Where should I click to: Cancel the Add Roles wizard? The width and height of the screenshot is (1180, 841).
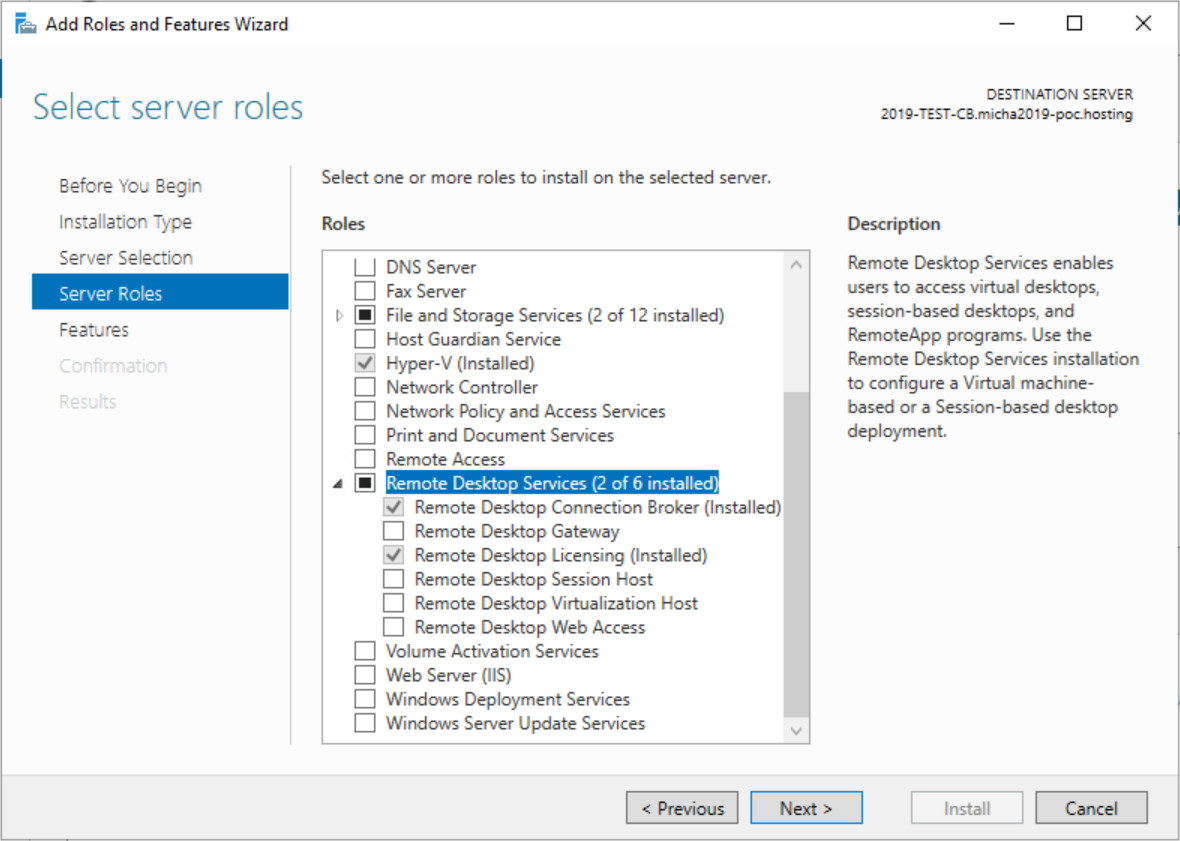tap(1091, 808)
